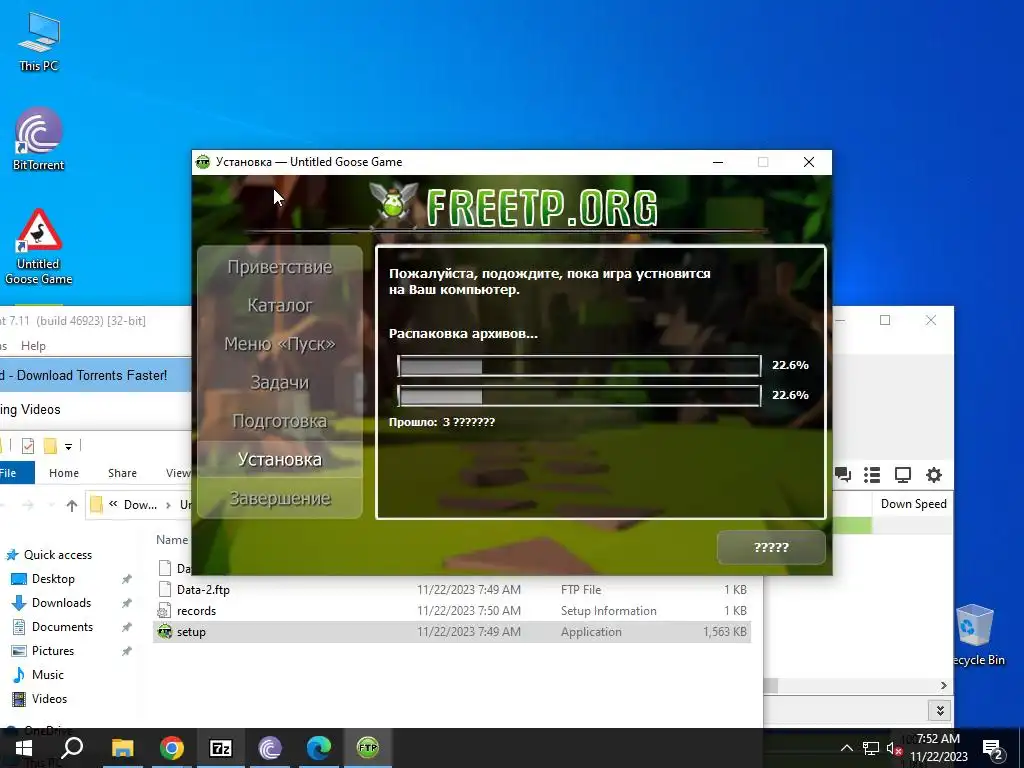Click breadcrumb chevron after Dow... folder
This screenshot has width=1024, height=768.
(x=168, y=505)
